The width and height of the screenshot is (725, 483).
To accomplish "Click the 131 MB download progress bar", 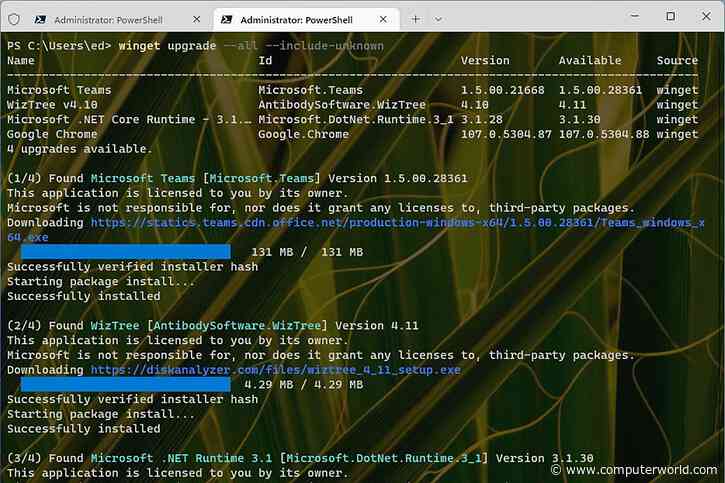I will coord(125,251).
